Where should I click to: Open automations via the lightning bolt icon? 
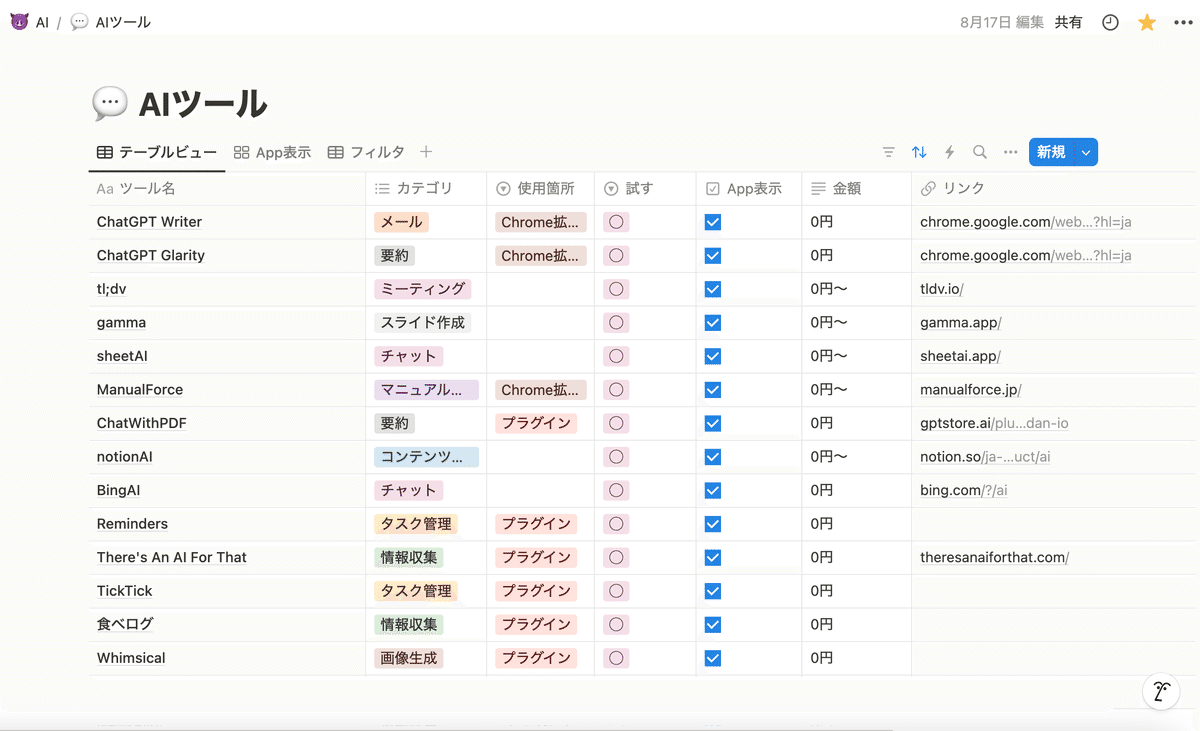[x=949, y=152]
